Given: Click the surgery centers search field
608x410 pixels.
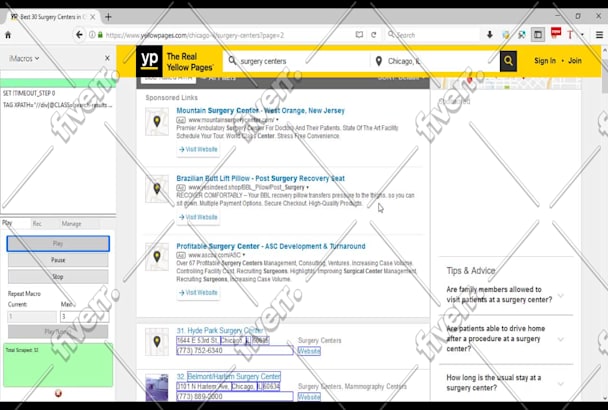Looking at the screenshot, I should (x=297, y=61).
